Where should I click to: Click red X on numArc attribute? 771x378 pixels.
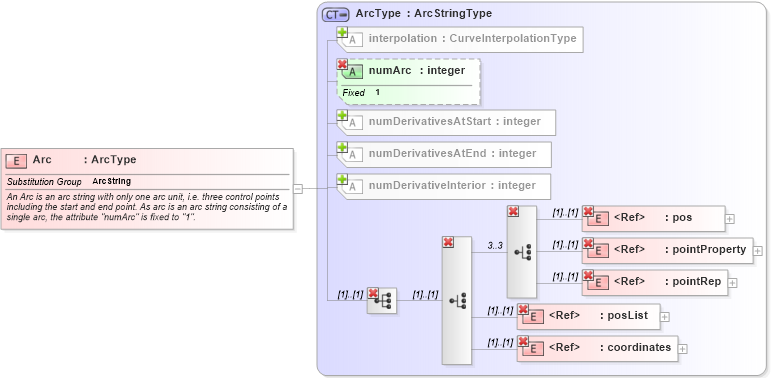click(x=342, y=64)
